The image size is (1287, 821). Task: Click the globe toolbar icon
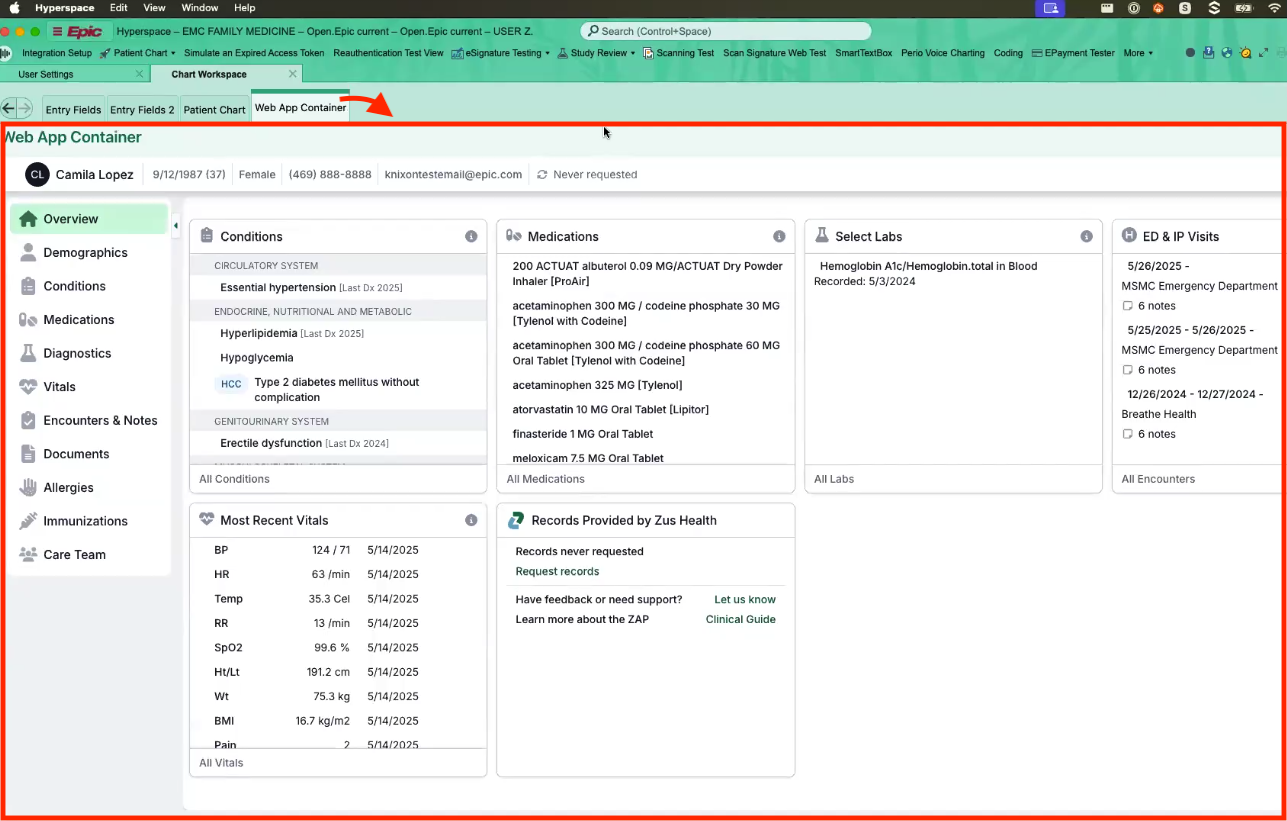pyautogui.click(x=1226, y=53)
